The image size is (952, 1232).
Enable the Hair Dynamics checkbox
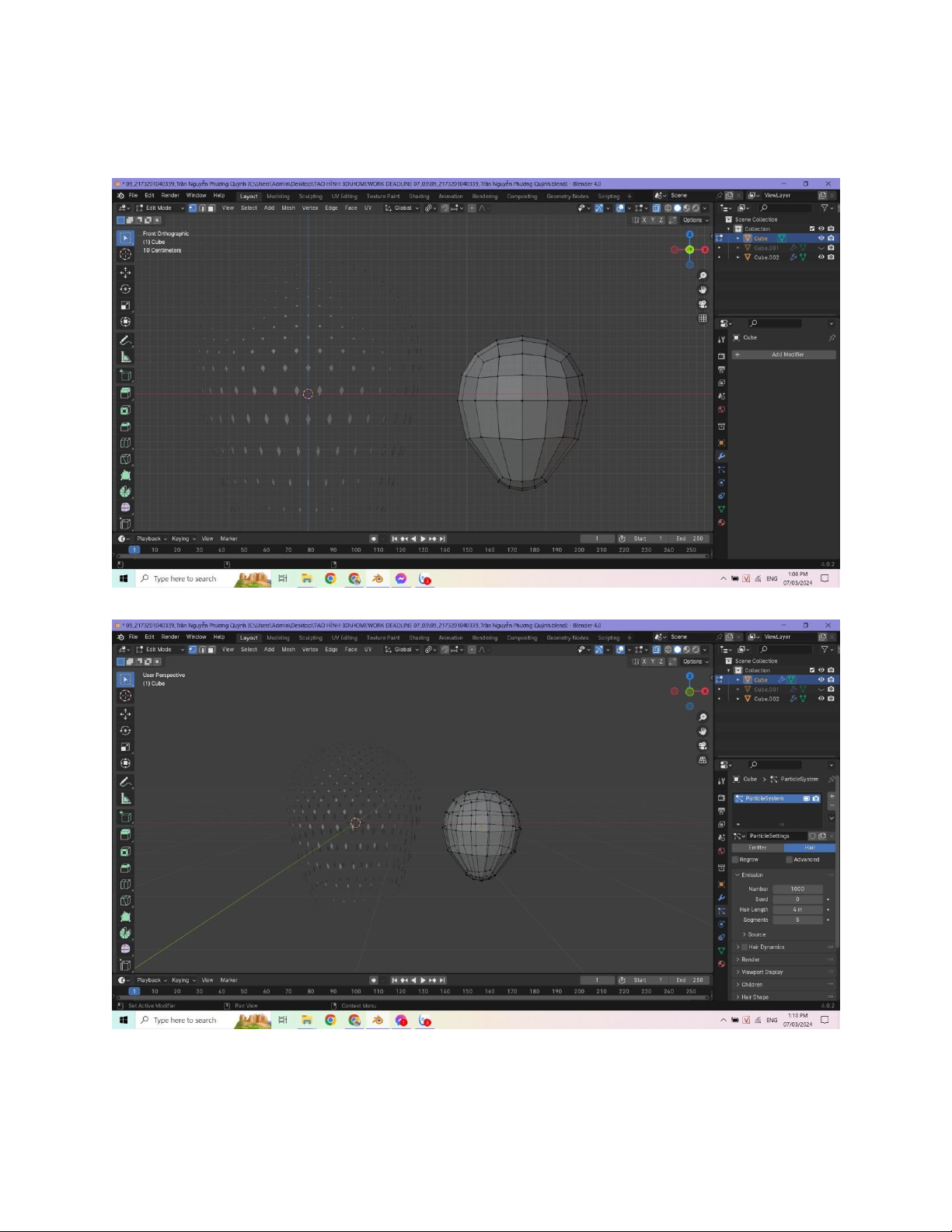point(745,948)
